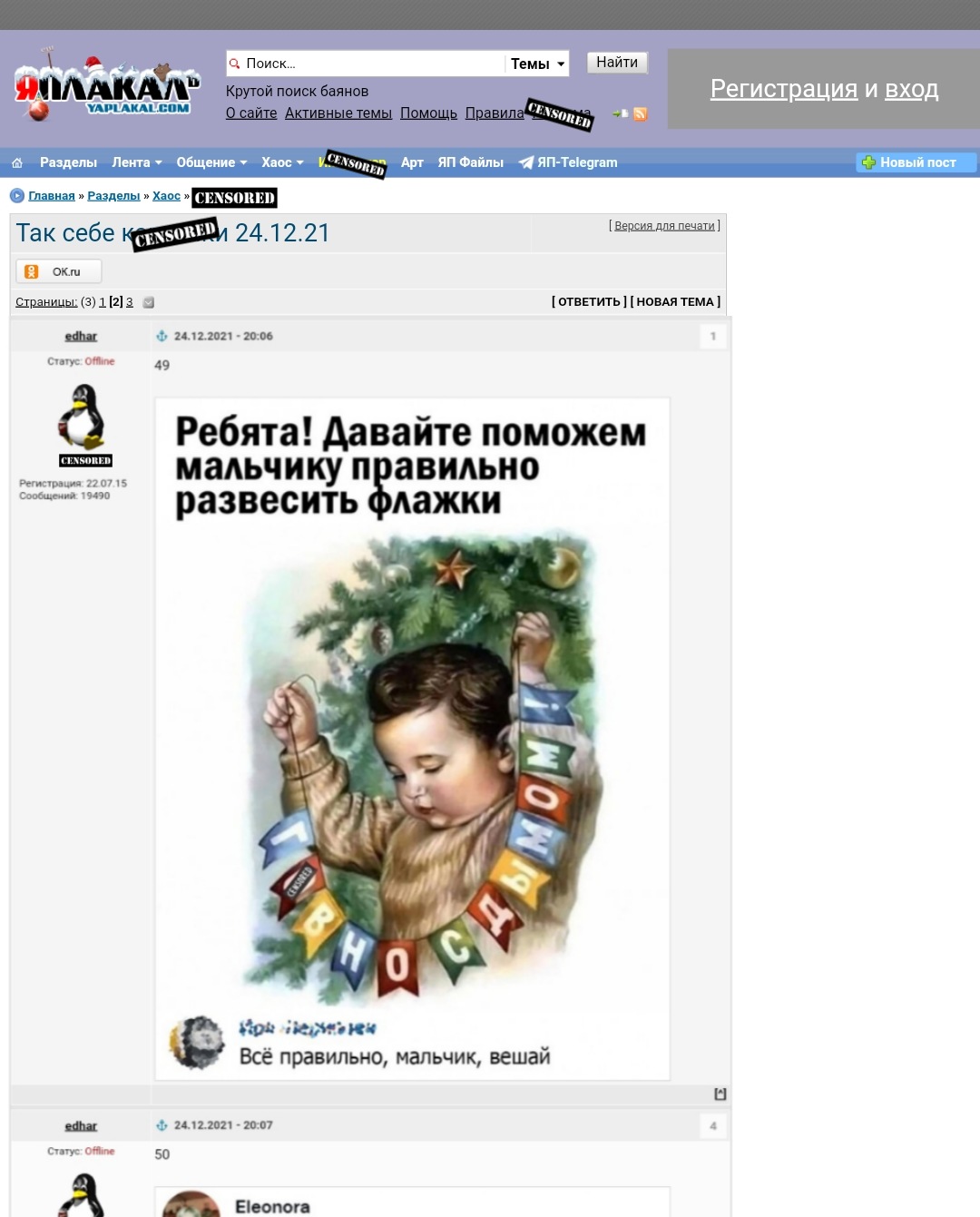The width and height of the screenshot is (980, 1217).
Task: Click the Главная breadcrumb link
Action: (x=52, y=196)
